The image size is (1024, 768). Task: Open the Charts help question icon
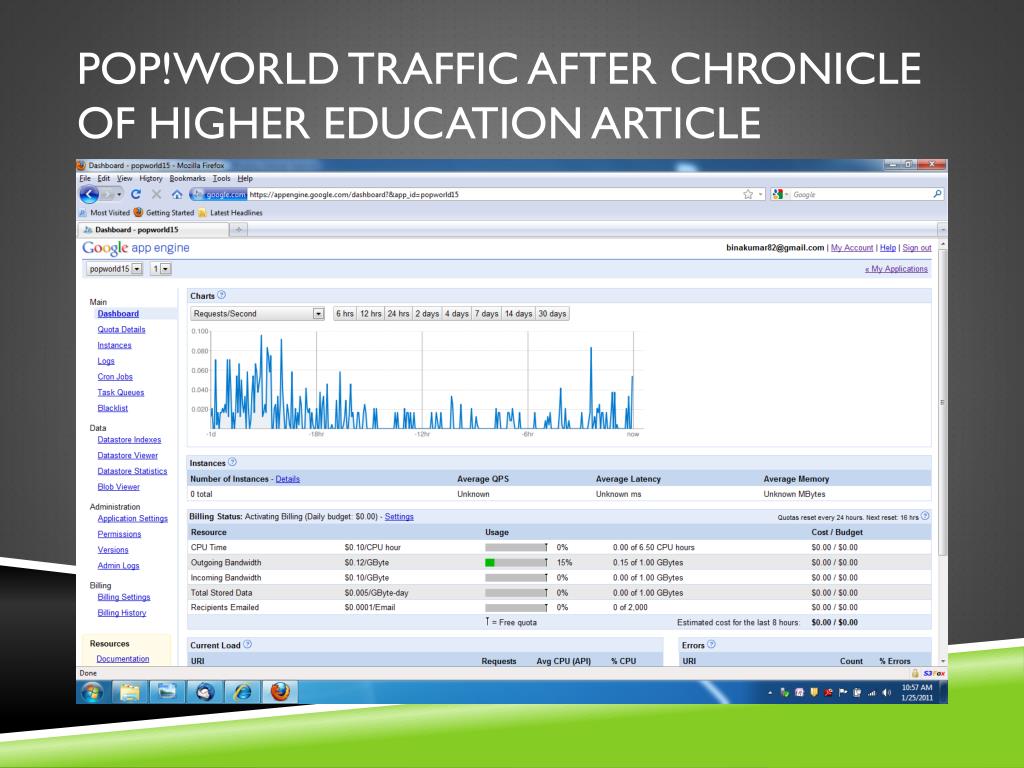(221, 295)
